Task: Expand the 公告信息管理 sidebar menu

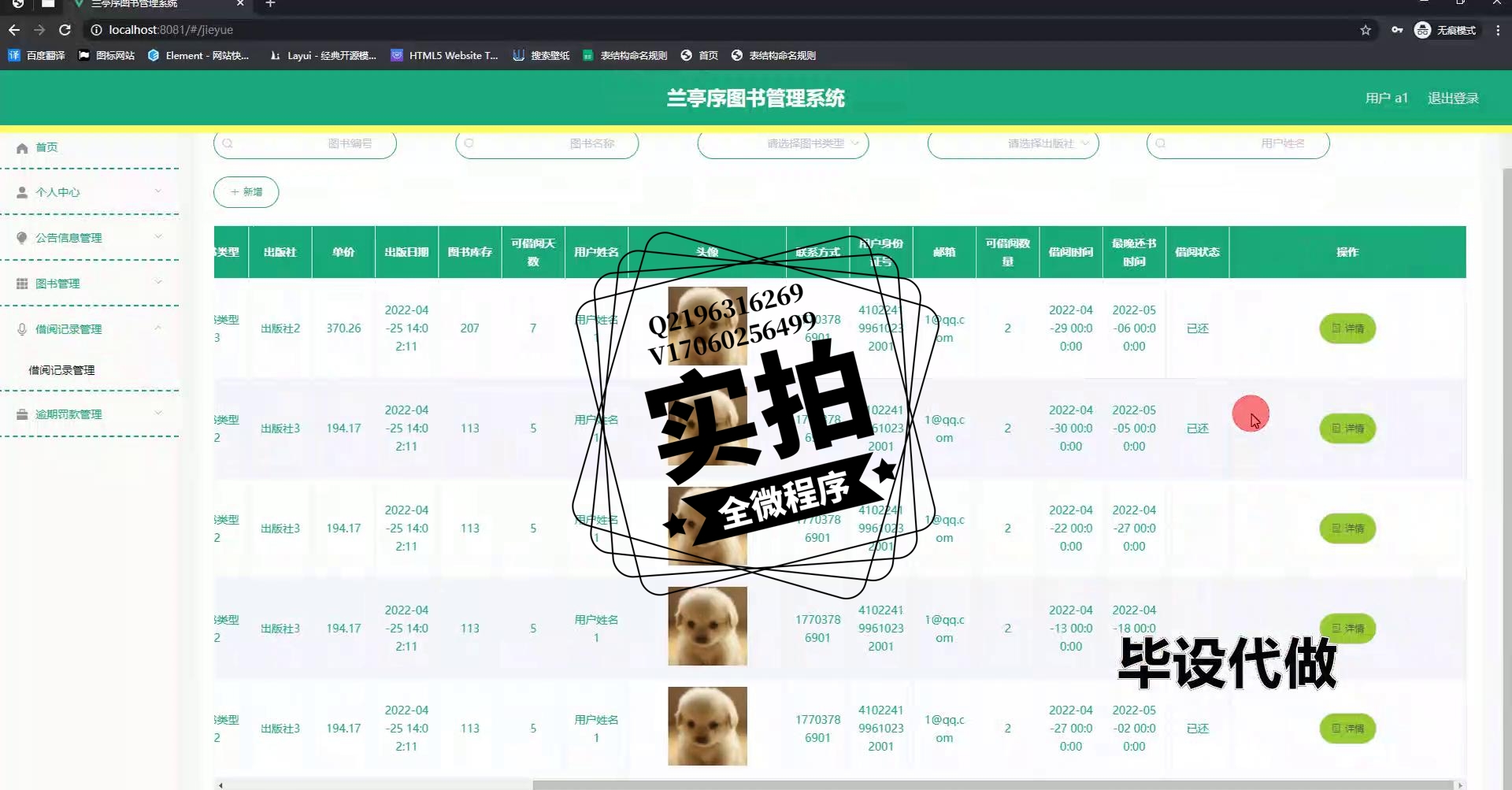Action: (x=90, y=238)
